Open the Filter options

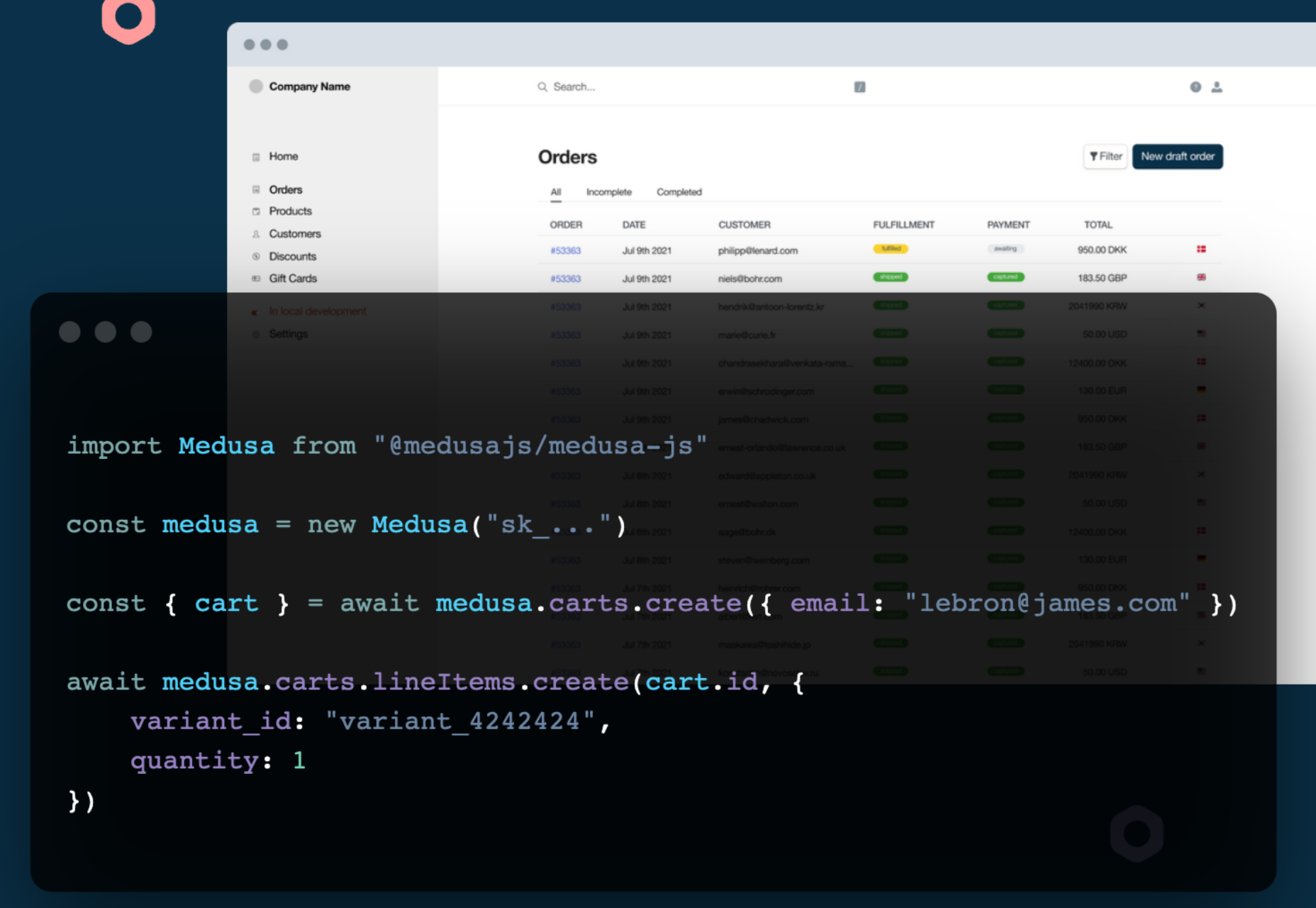tap(1105, 156)
